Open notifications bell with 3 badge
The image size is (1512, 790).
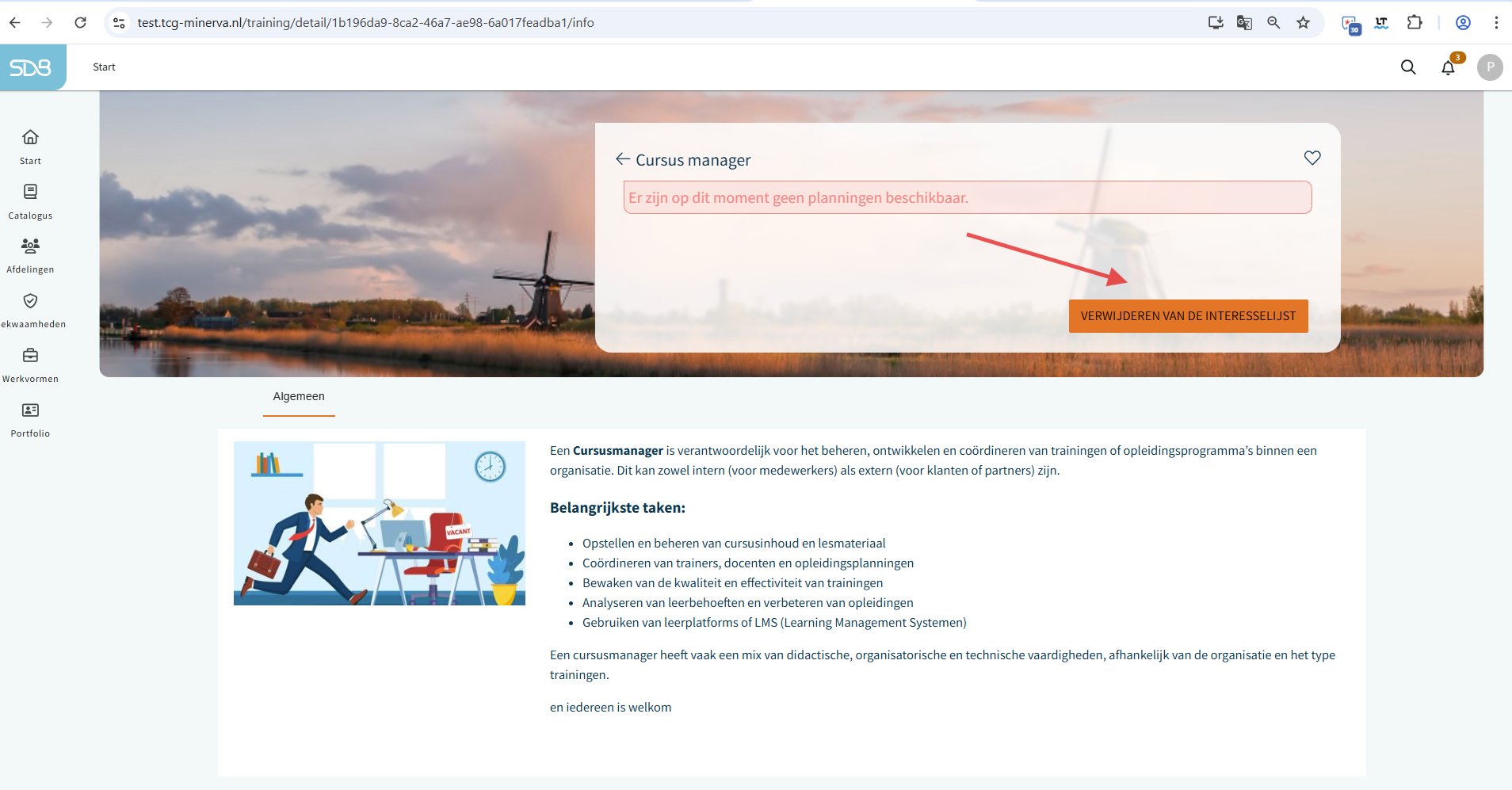click(x=1448, y=67)
